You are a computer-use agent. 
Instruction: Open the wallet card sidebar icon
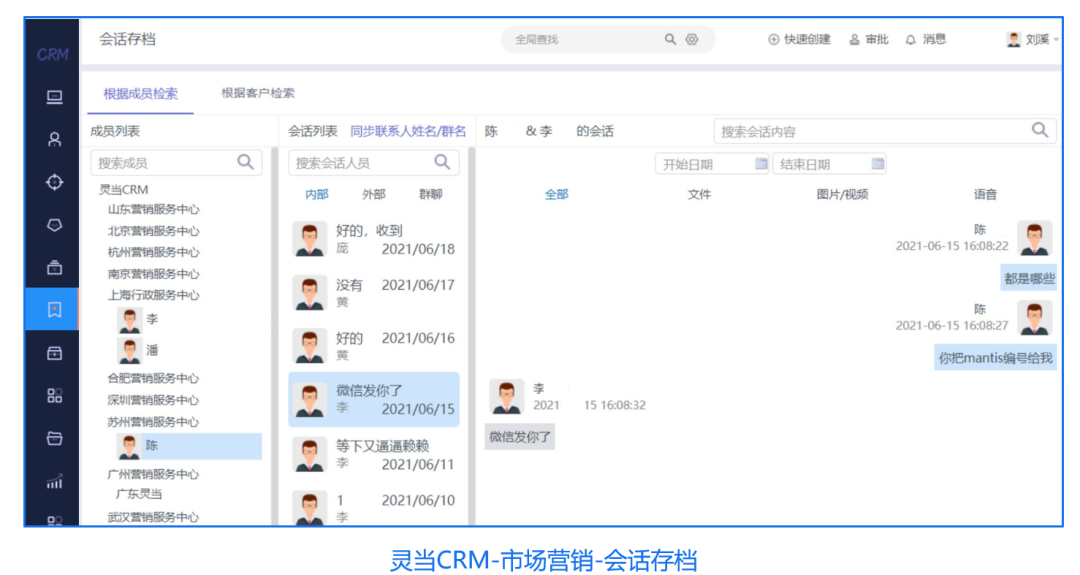click(x=54, y=353)
